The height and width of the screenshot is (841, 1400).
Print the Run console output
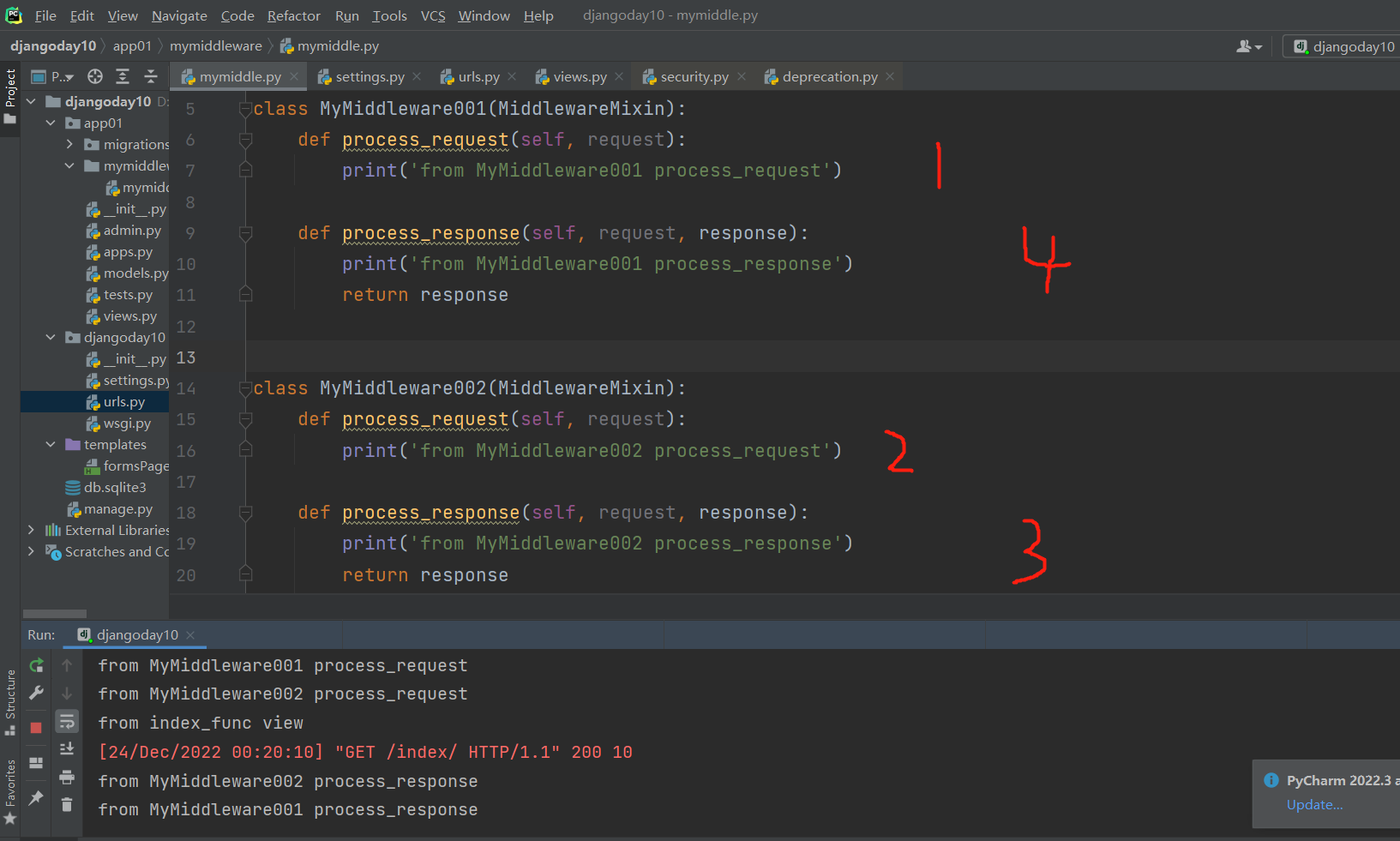[67, 778]
